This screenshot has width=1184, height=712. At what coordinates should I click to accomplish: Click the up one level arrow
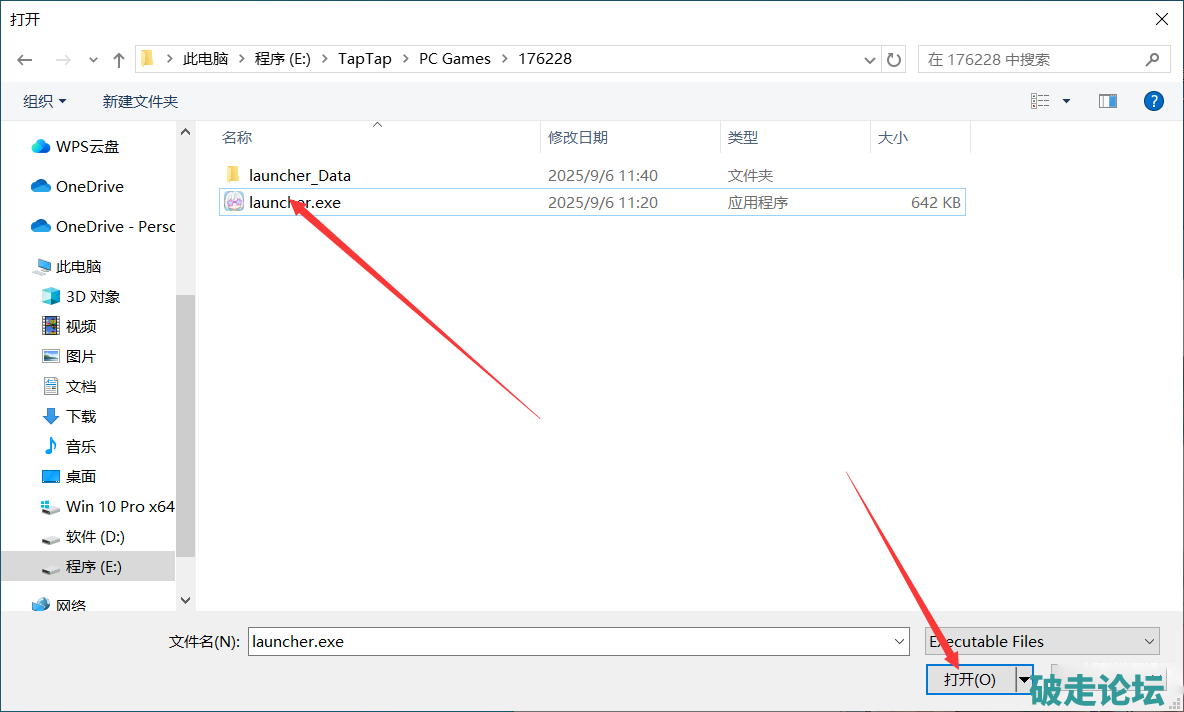coord(119,59)
